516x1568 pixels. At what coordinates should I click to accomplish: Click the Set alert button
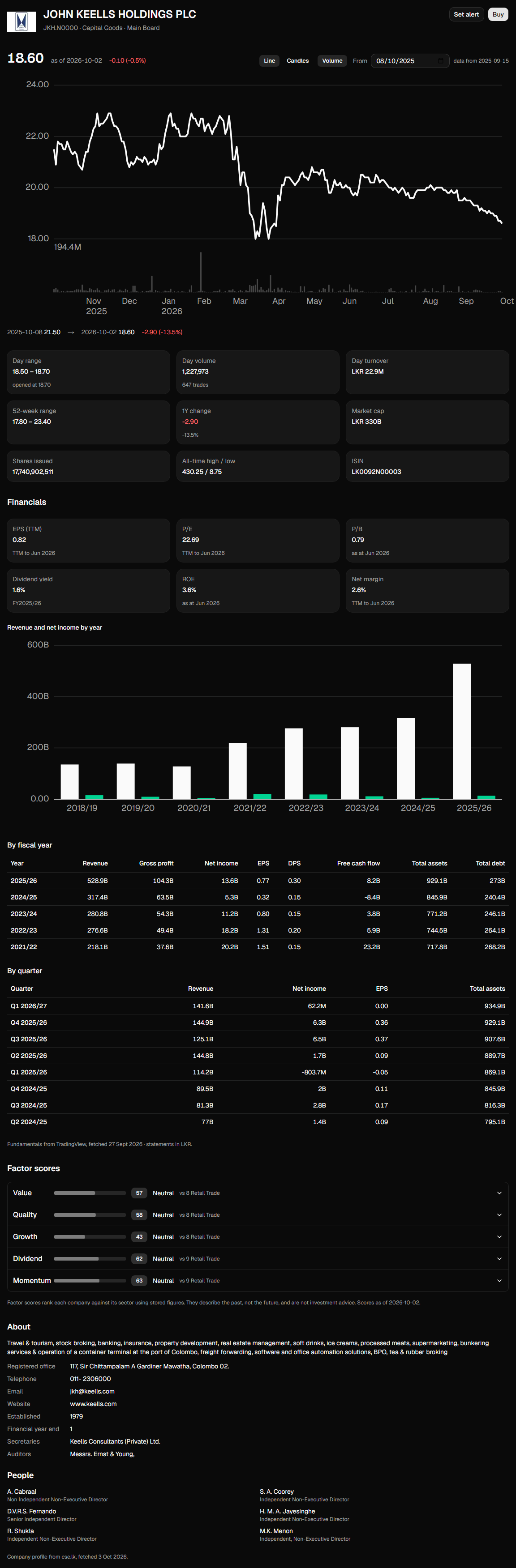click(x=466, y=15)
